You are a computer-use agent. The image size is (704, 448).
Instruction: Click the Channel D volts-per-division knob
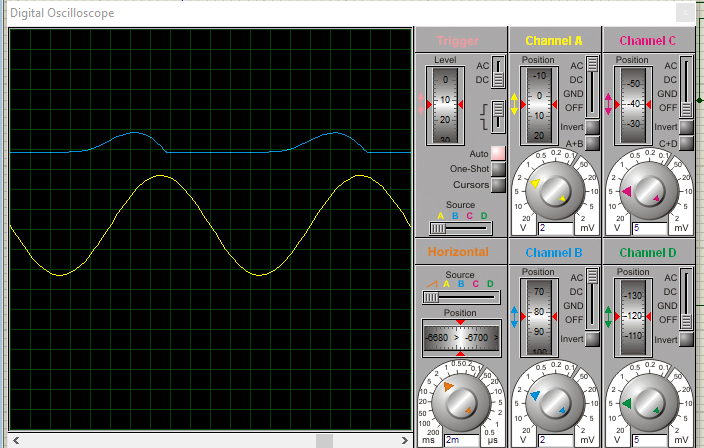click(649, 403)
